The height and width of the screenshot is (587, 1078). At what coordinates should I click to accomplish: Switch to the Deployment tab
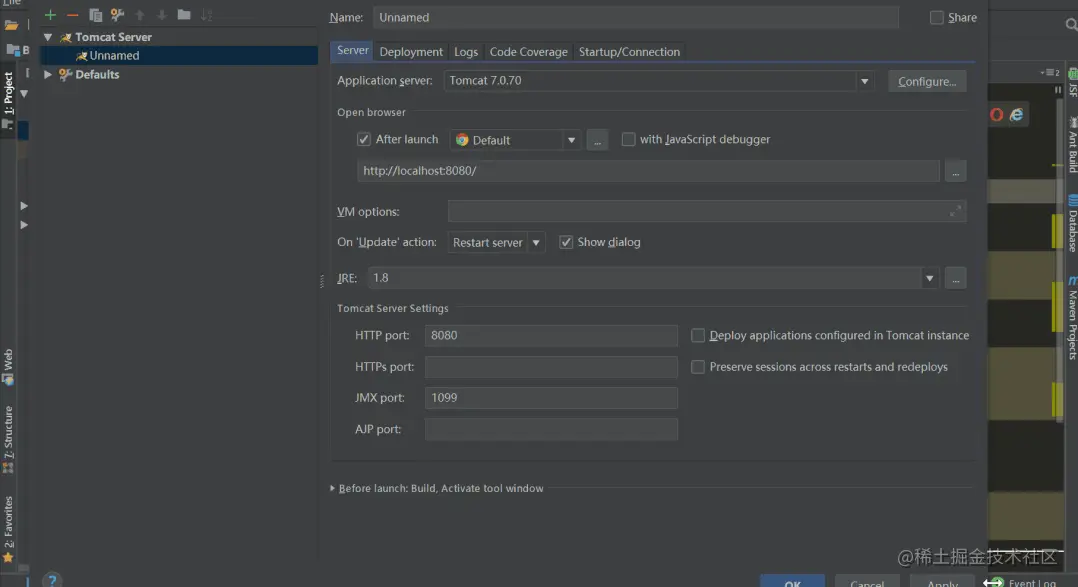[411, 52]
